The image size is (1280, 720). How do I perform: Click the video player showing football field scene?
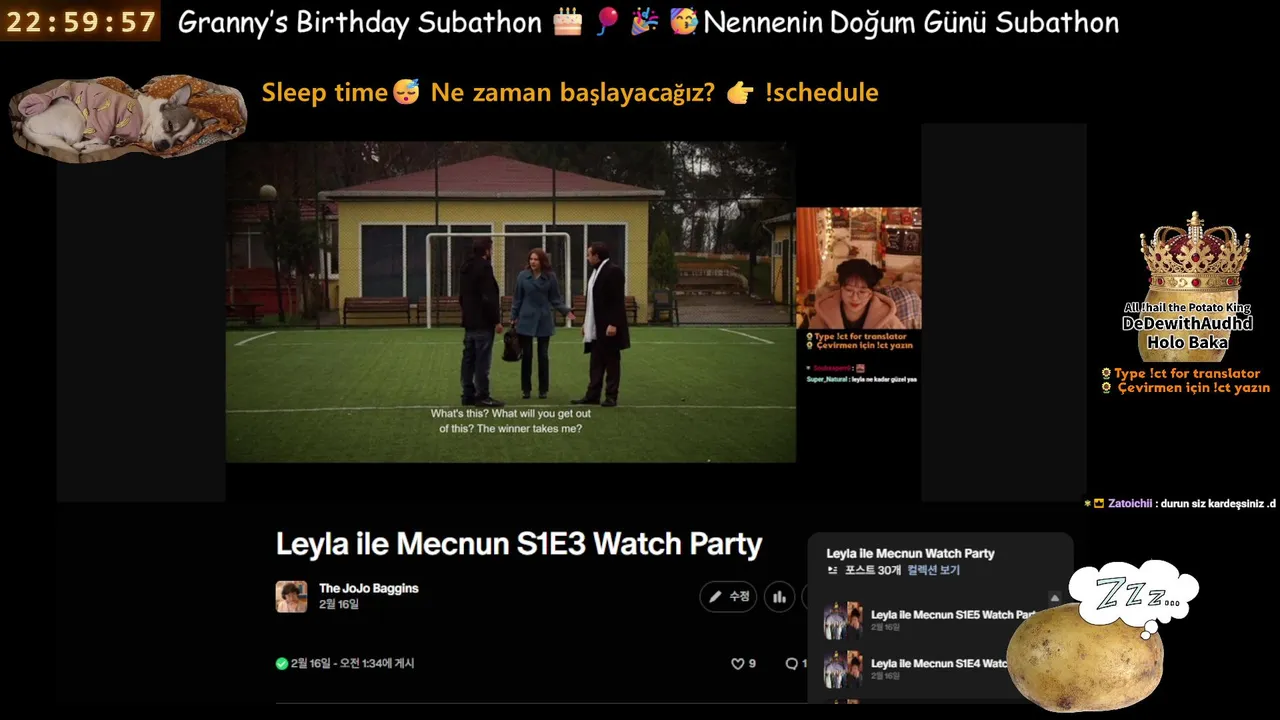(511, 302)
